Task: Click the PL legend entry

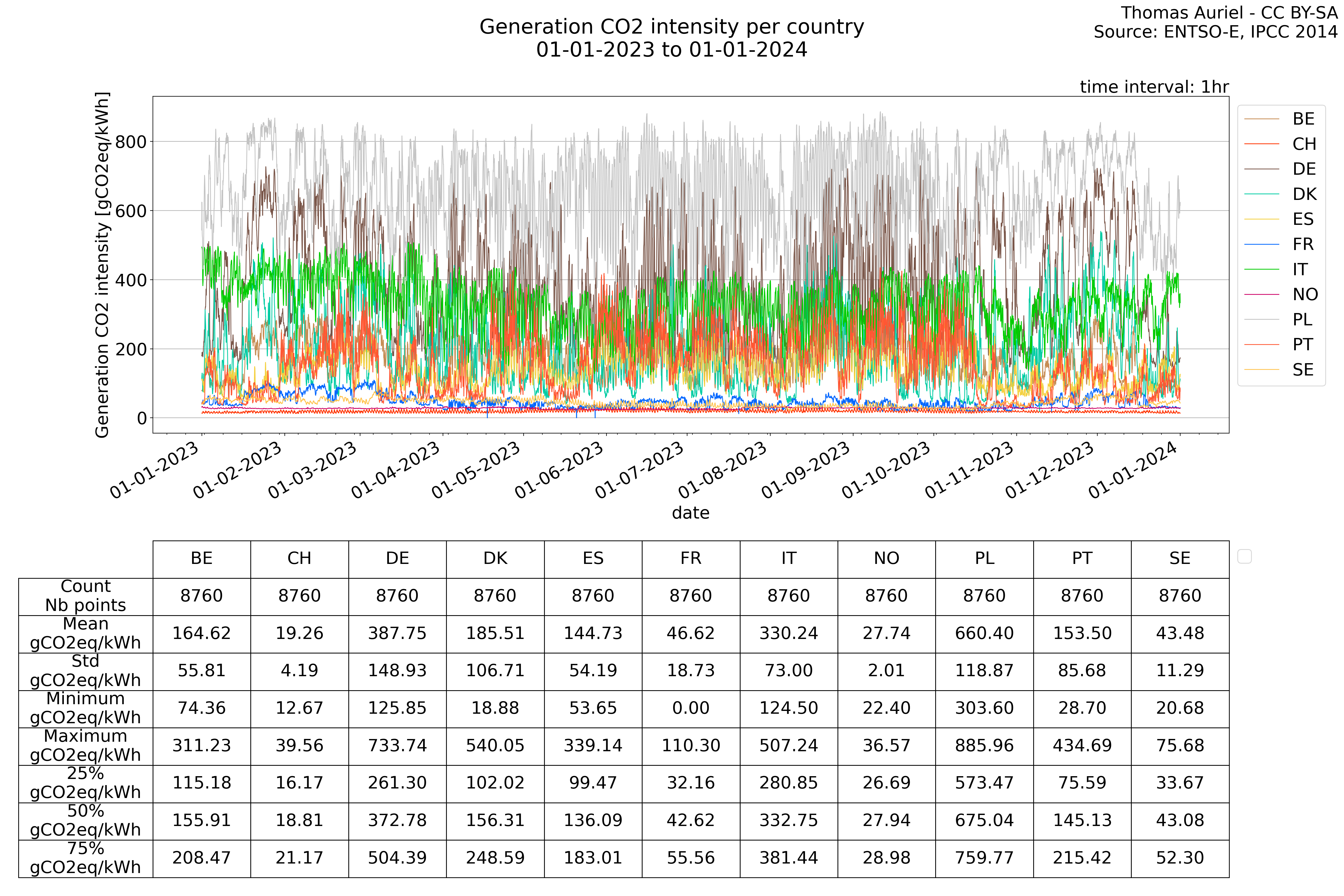Action: (x=1303, y=319)
